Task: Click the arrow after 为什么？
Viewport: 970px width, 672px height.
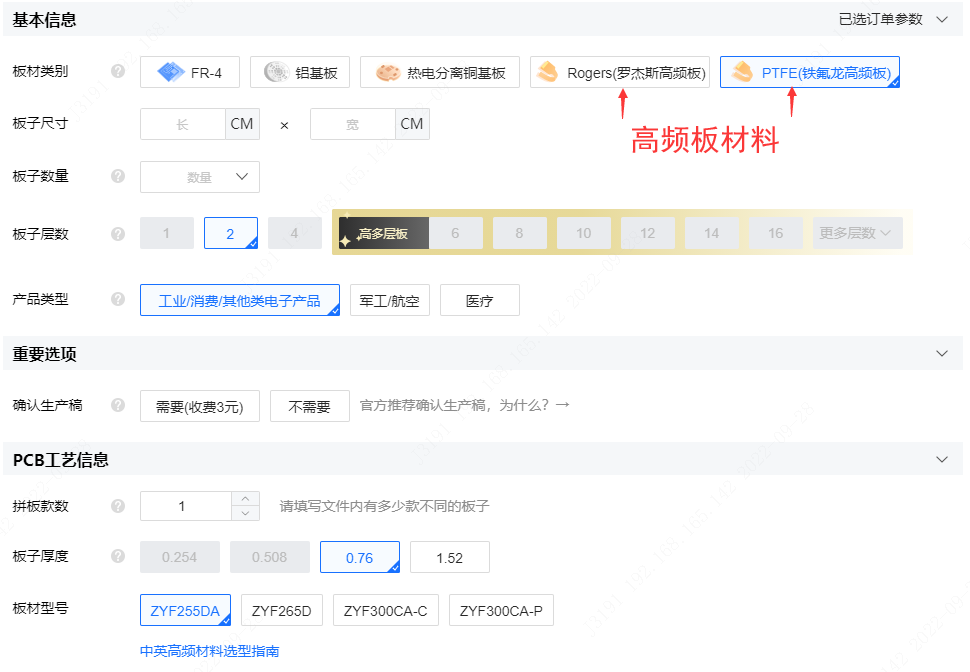Action: pos(562,405)
